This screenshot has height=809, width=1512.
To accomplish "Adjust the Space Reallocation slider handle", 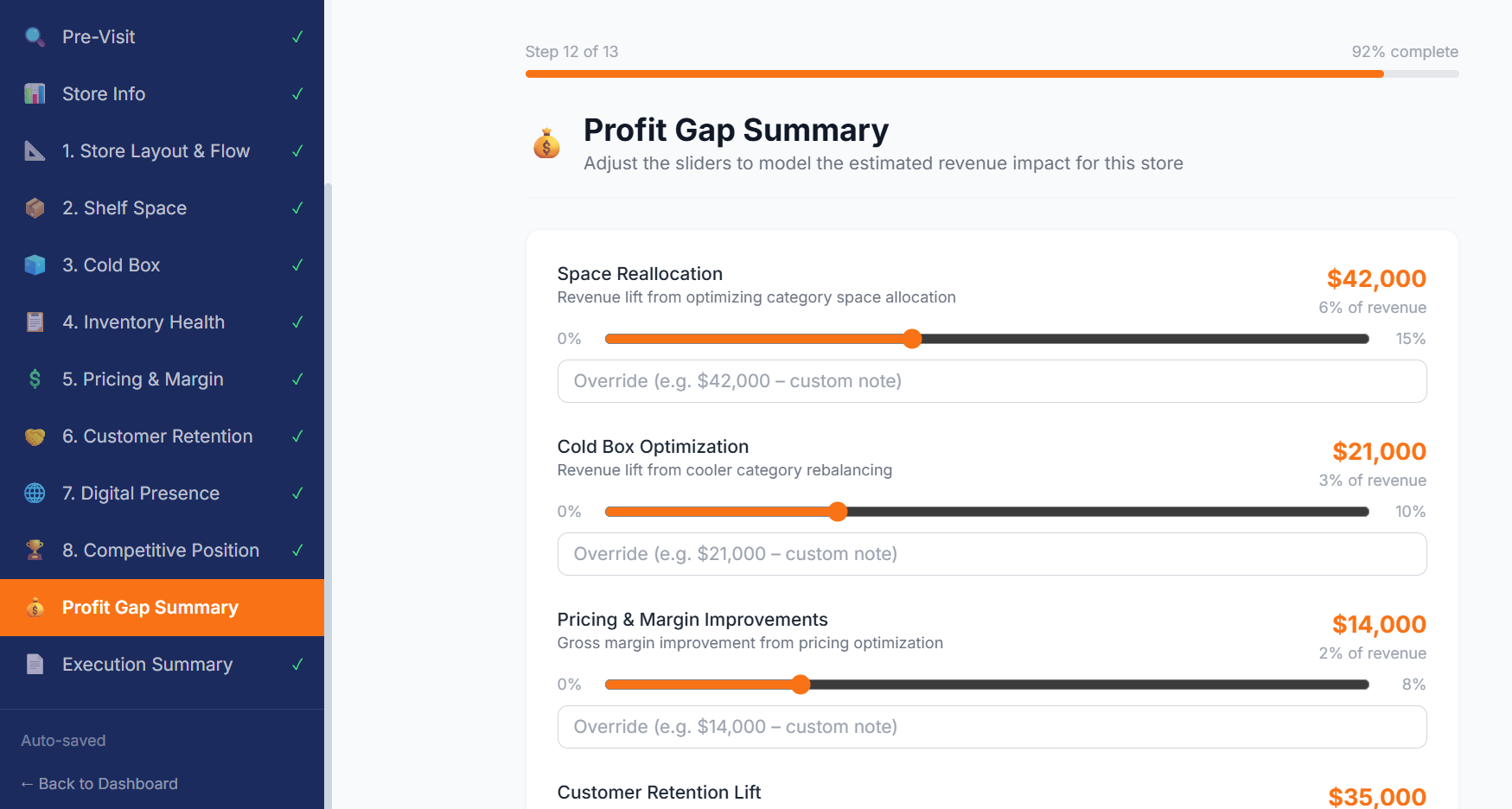I will (x=913, y=338).
